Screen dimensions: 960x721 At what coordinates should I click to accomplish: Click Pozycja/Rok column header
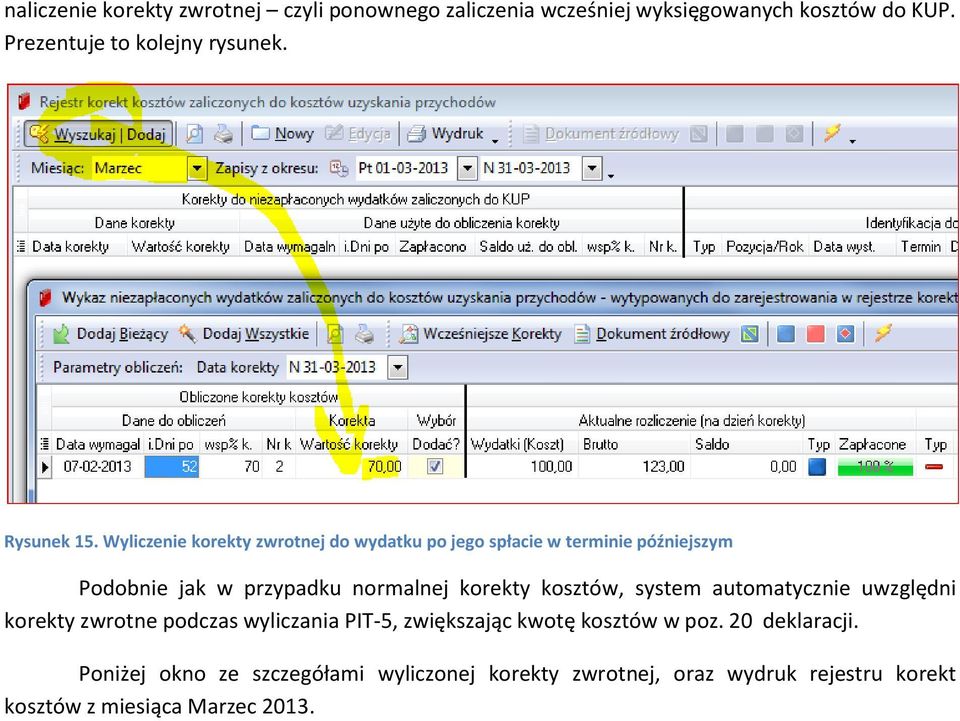point(765,247)
